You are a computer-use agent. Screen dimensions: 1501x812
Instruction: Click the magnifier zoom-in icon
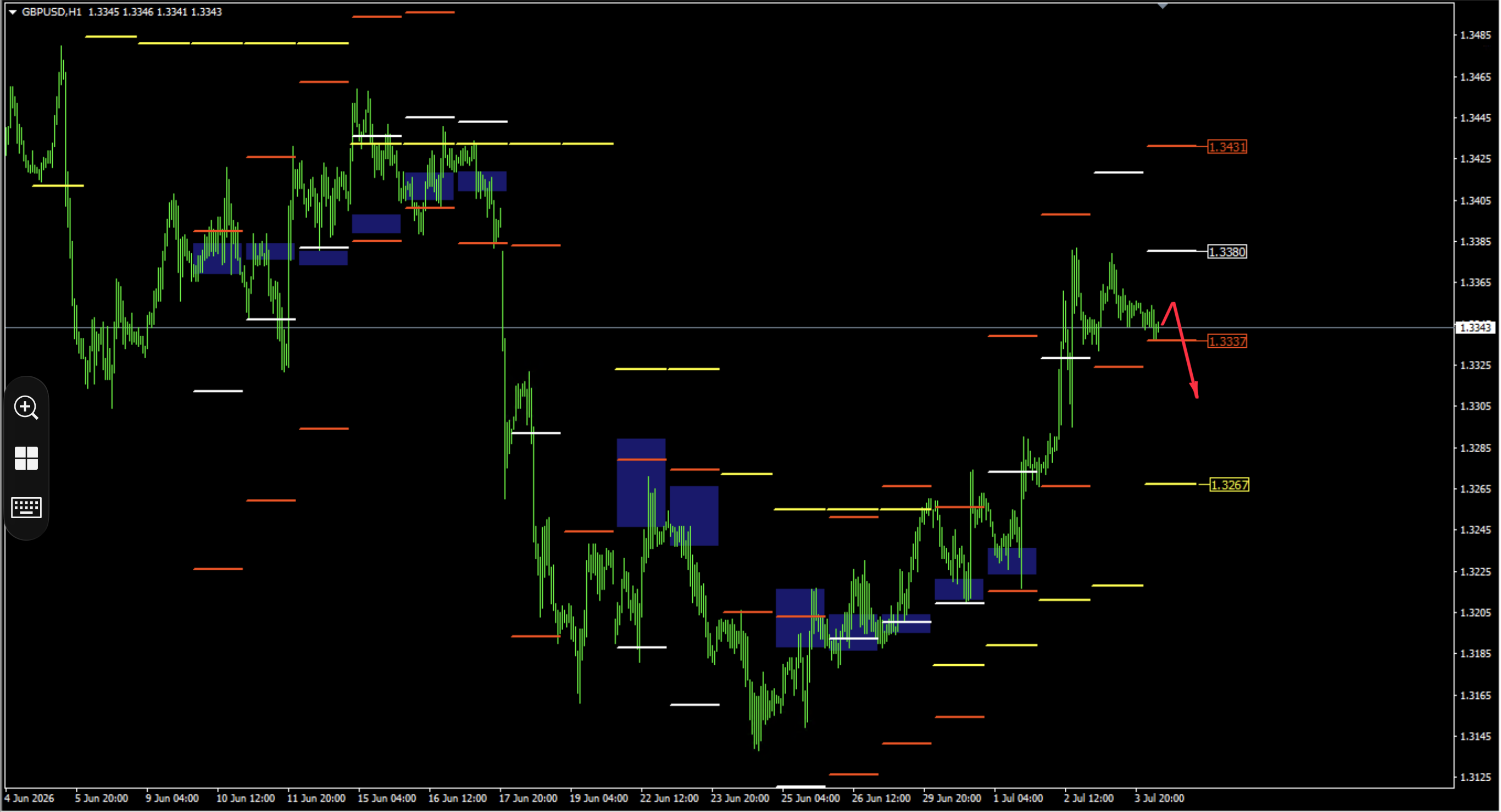tap(26, 407)
